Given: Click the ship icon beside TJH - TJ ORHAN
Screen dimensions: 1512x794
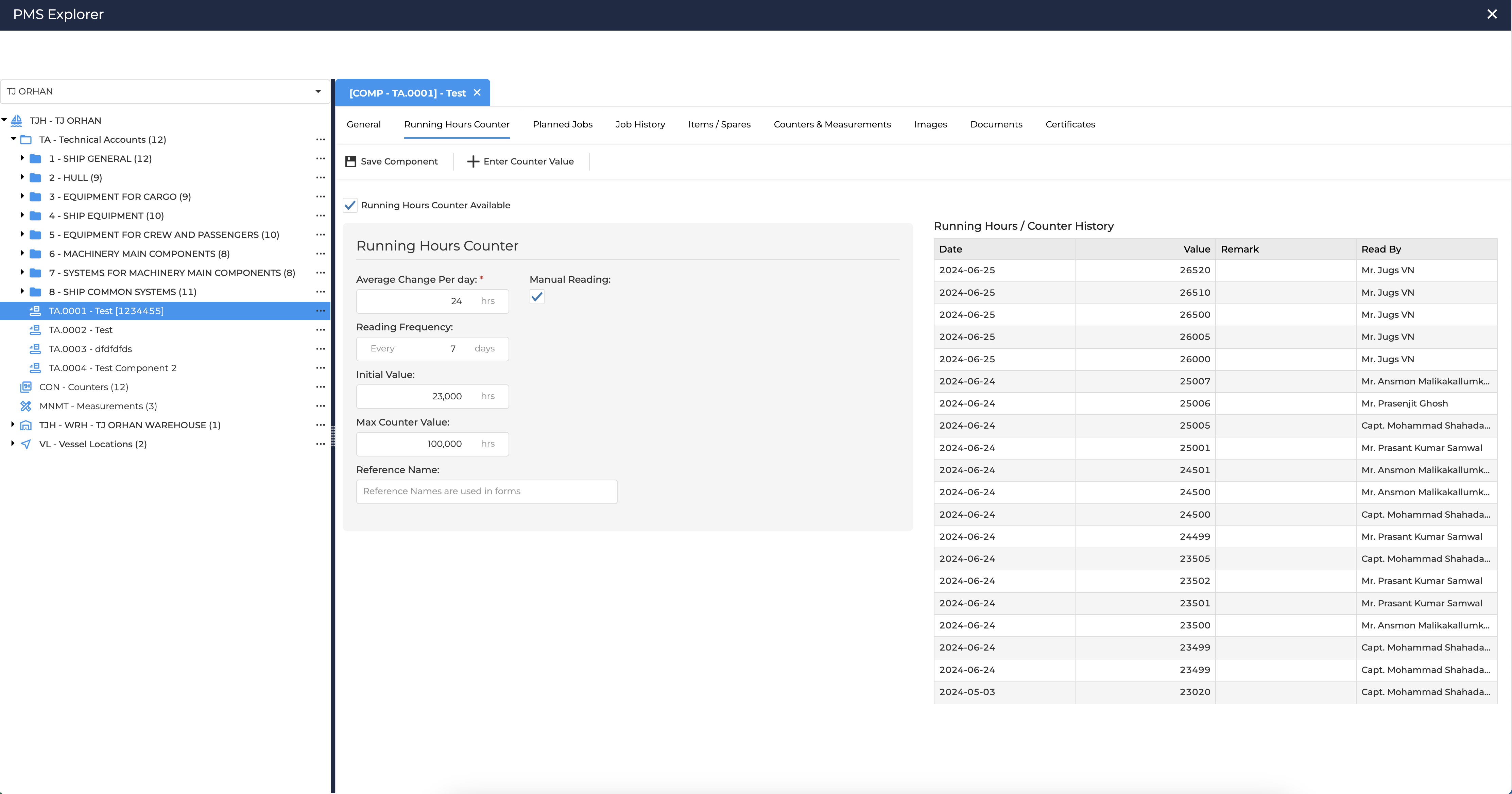Looking at the screenshot, I should 17,120.
